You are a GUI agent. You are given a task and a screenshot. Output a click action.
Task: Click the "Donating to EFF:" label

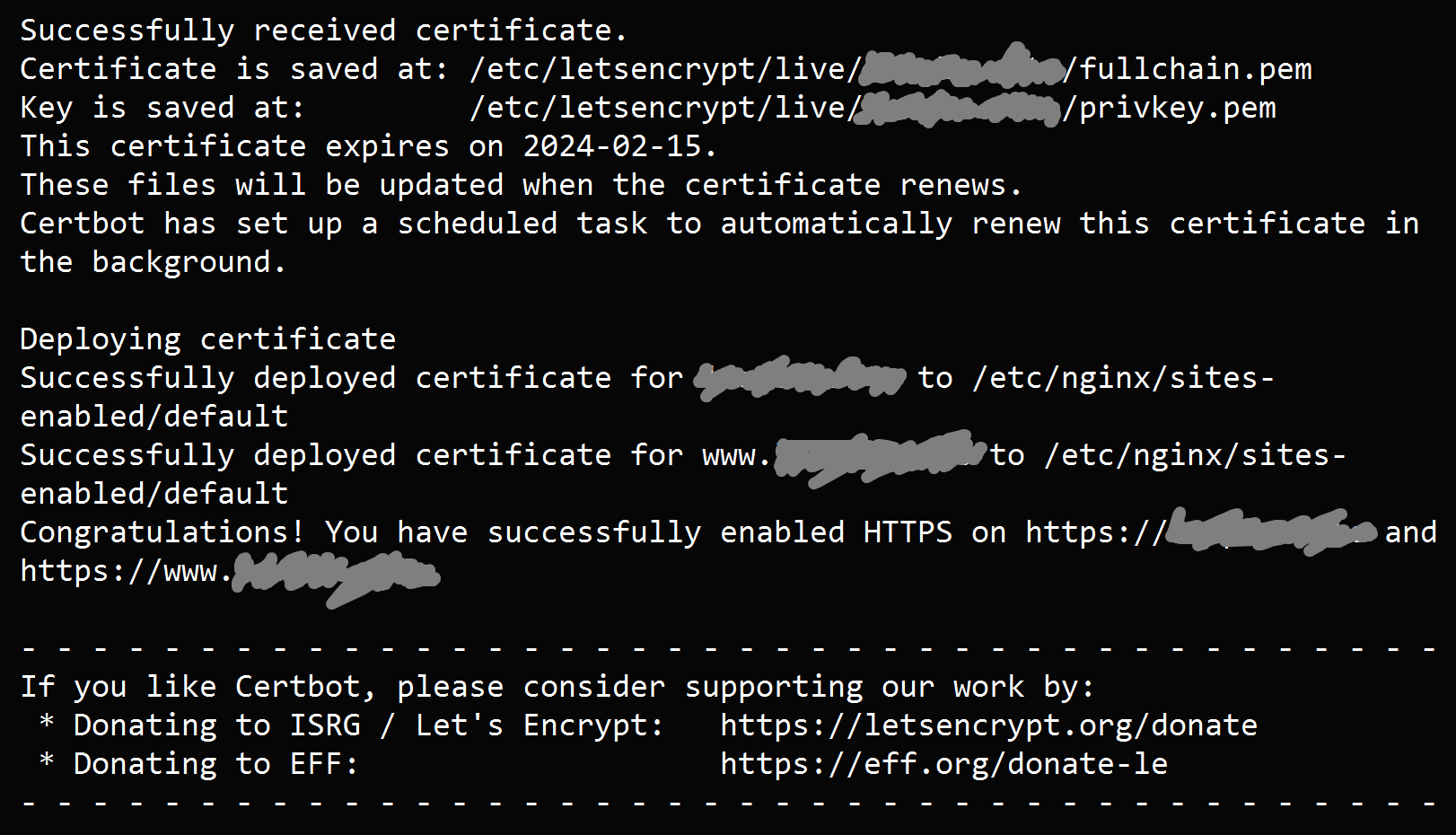[215, 764]
